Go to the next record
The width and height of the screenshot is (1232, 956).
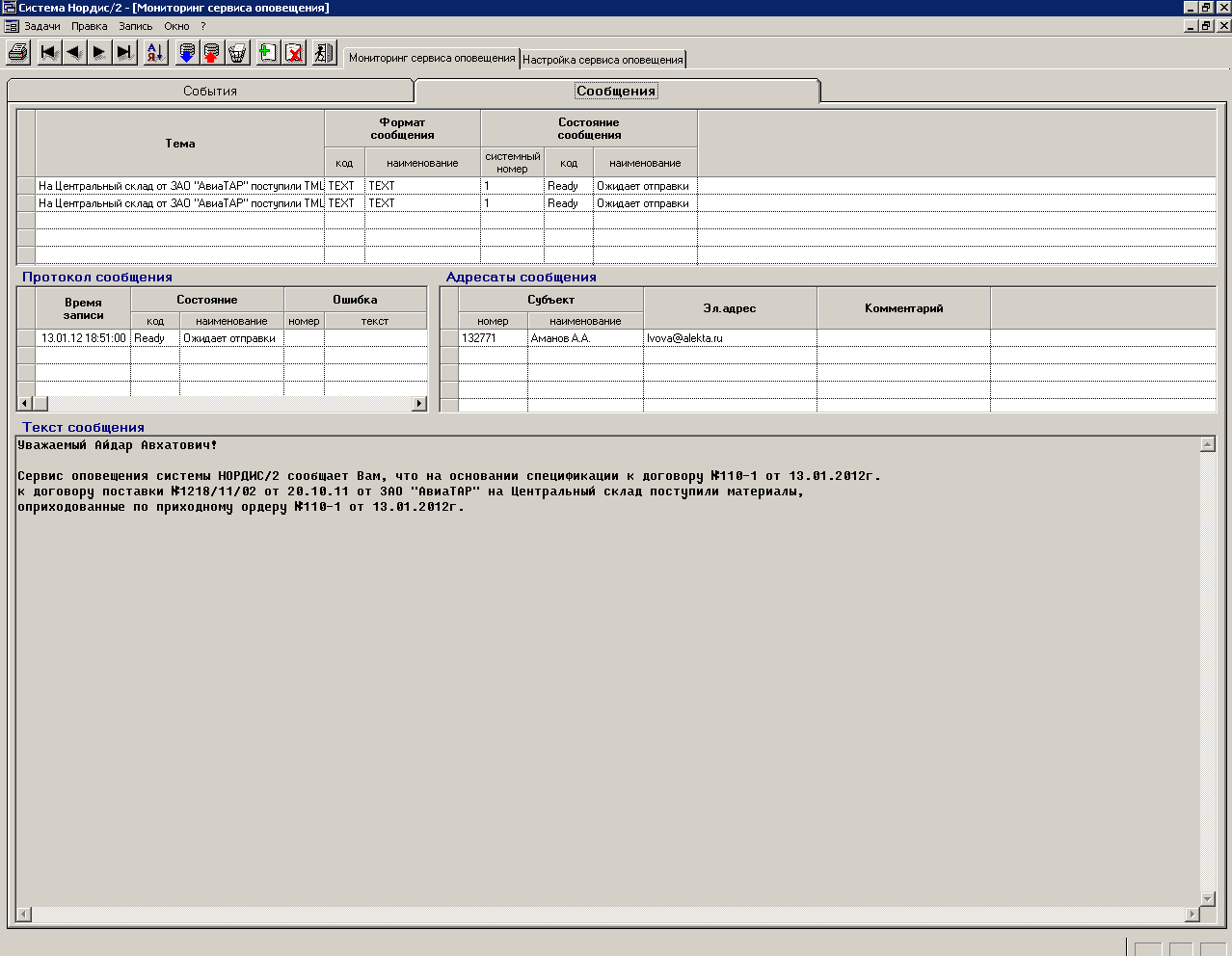(x=99, y=53)
